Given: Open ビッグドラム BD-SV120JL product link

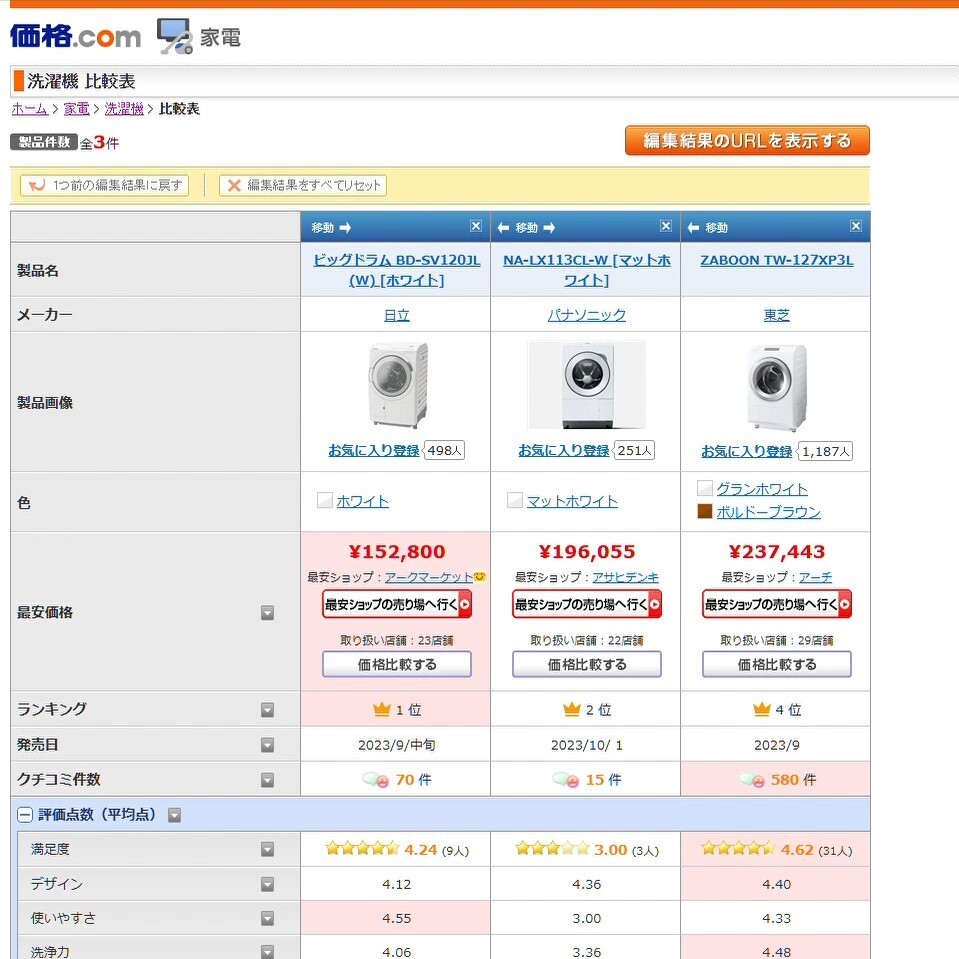Looking at the screenshot, I should [396, 270].
